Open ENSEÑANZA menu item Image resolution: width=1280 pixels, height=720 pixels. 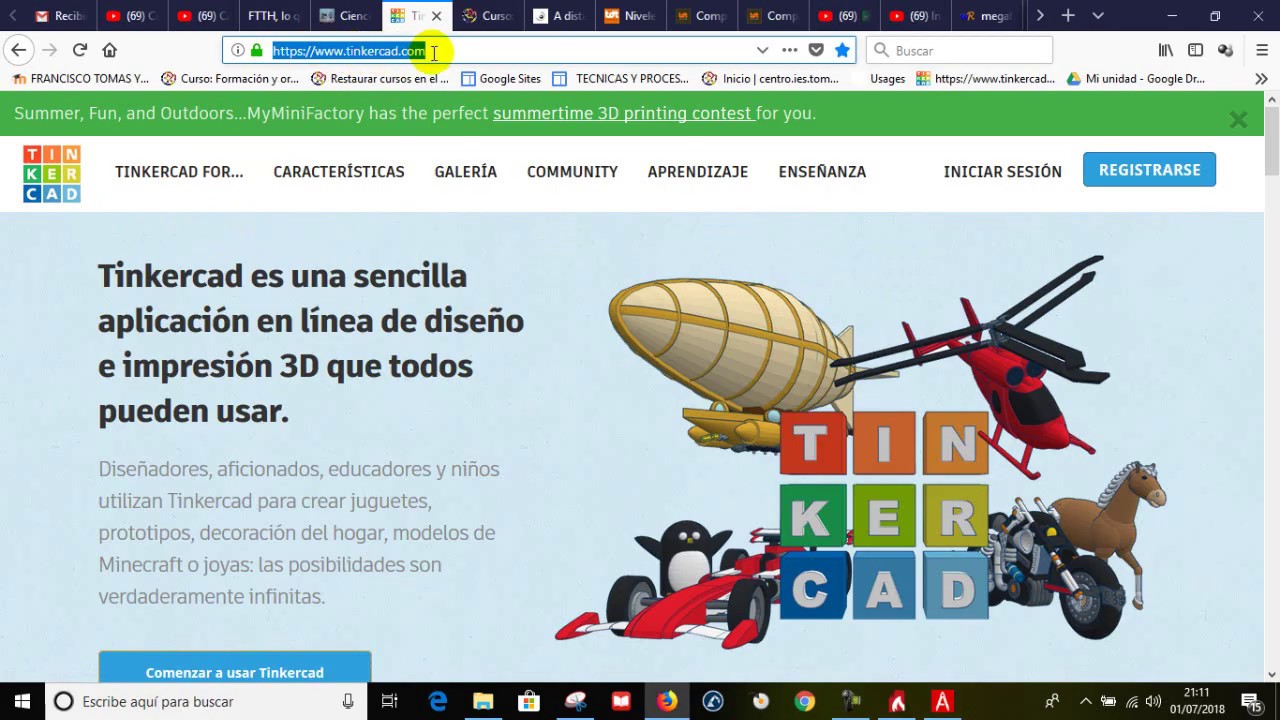point(822,172)
